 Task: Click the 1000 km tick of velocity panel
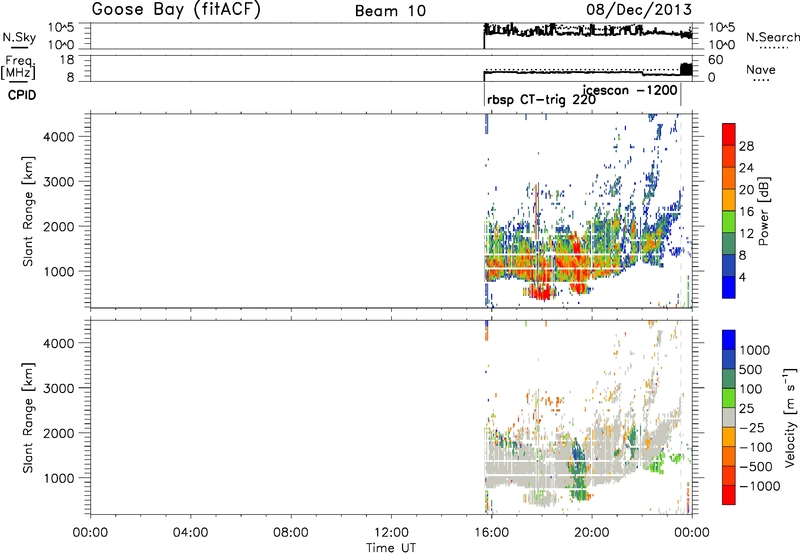pyautogui.click(x=59, y=478)
